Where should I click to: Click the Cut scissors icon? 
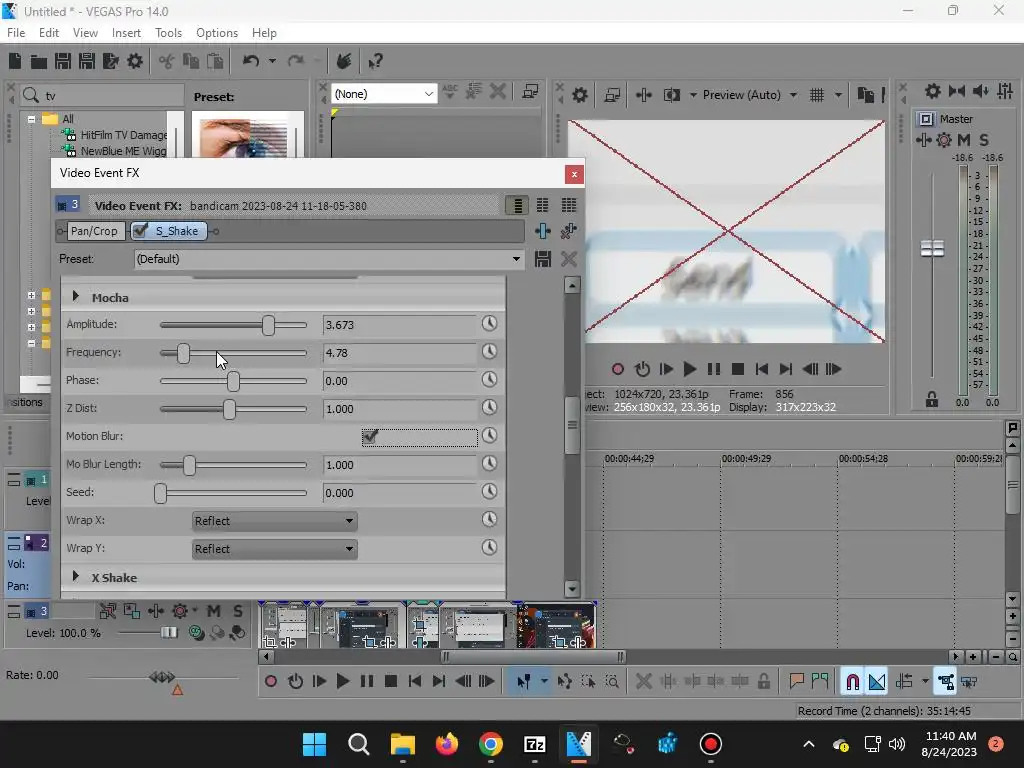tap(167, 61)
